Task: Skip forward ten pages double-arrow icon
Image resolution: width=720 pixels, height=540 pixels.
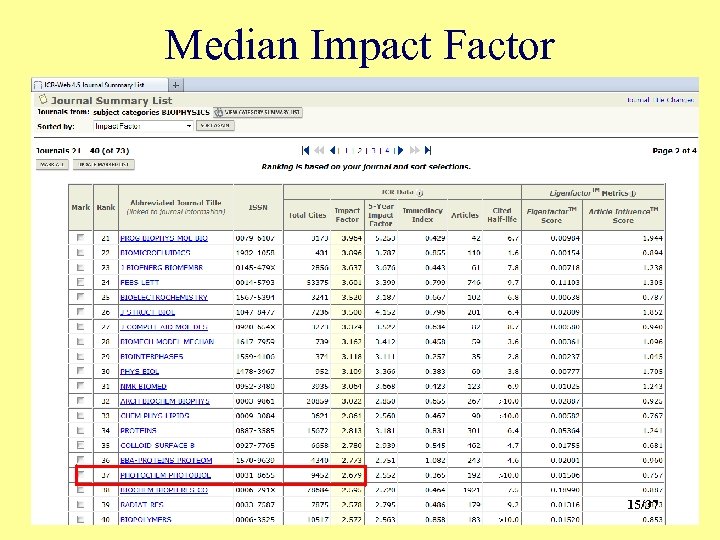Action: tap(414, 150)
